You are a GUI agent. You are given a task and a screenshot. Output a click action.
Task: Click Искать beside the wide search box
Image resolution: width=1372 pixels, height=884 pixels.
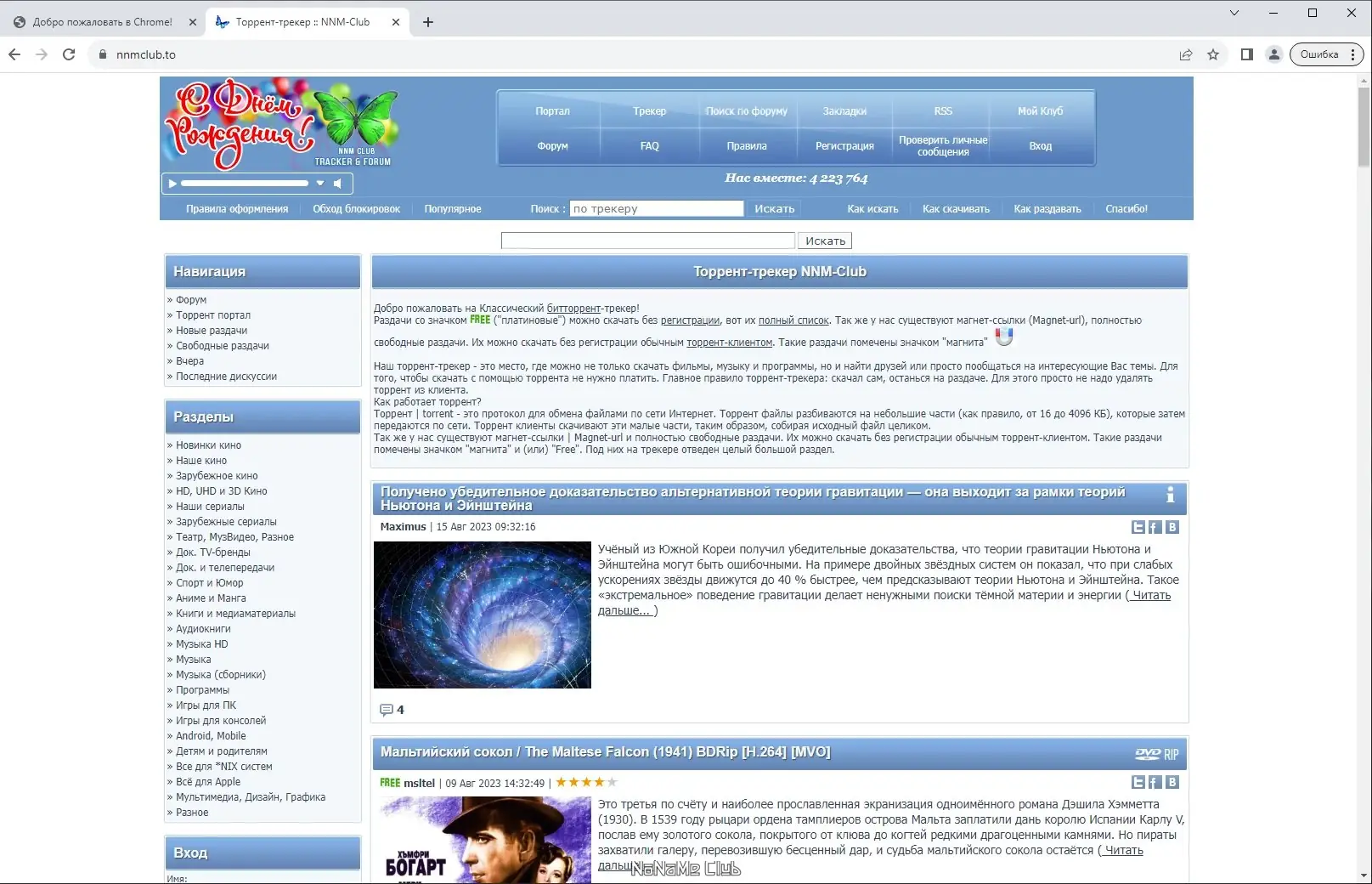(825, 241)
